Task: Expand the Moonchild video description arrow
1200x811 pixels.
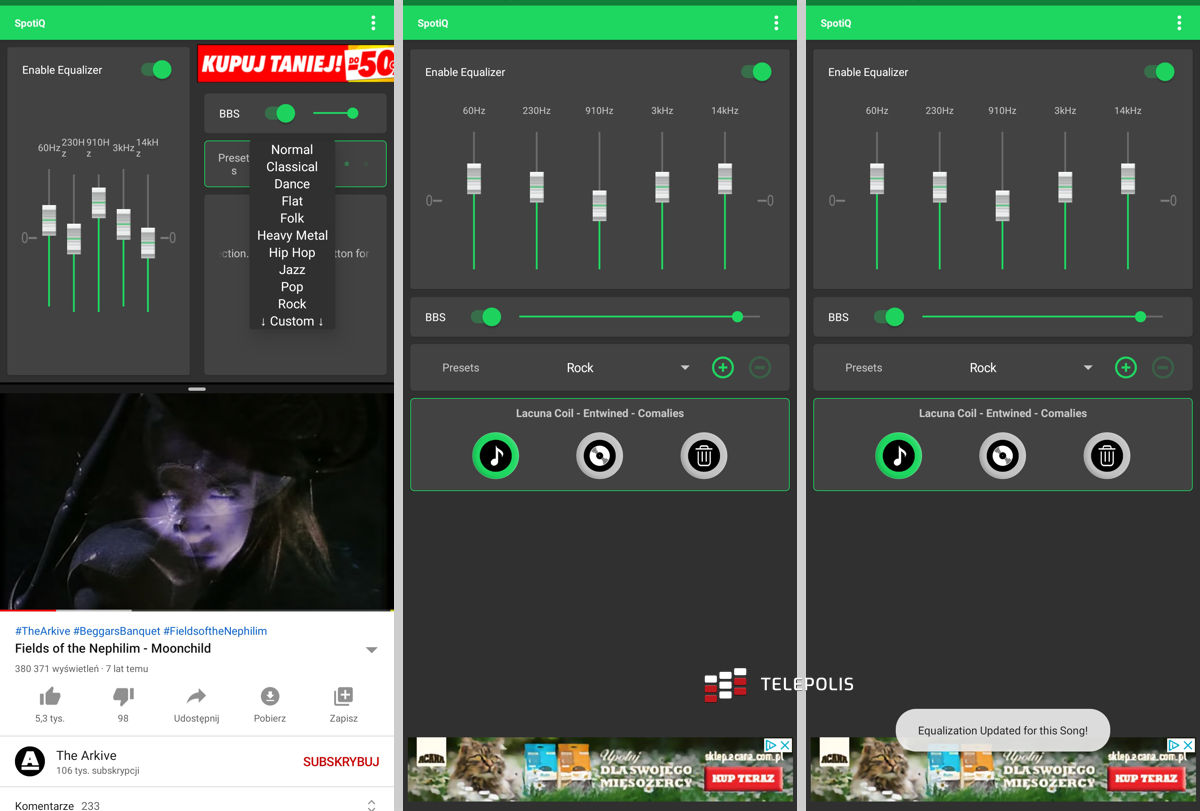Action: tap(372, 650)
